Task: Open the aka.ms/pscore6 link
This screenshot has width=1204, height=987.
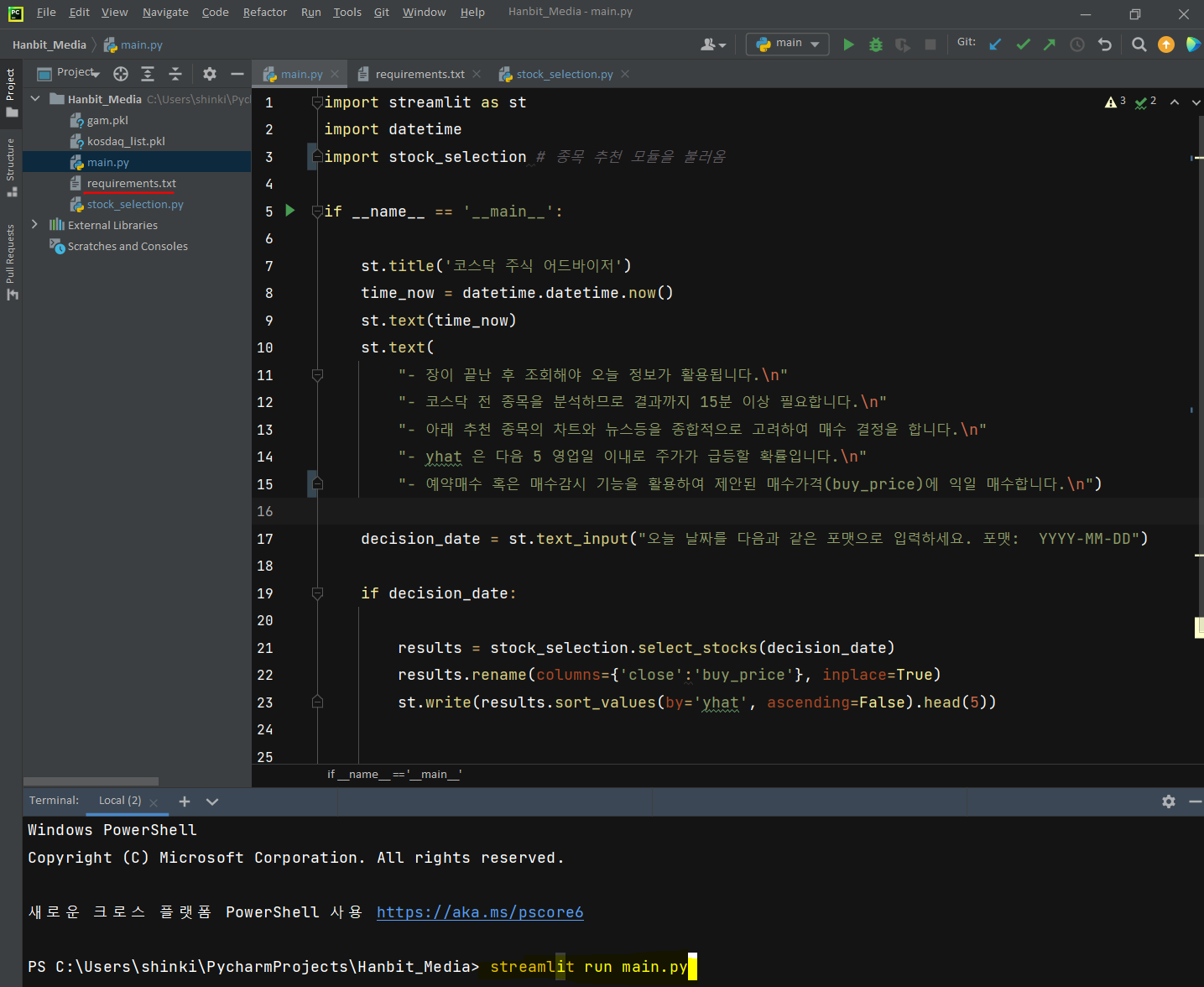Action: tap(480, 912)
